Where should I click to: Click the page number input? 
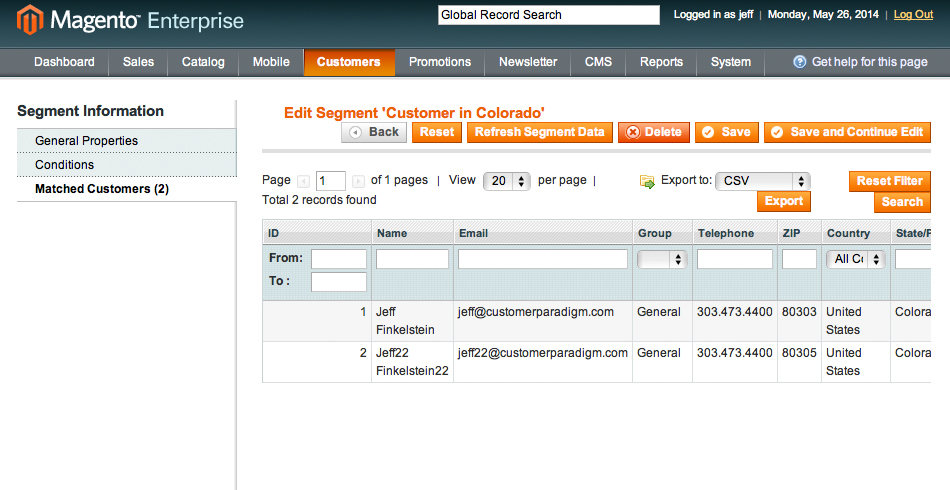(x=331, y=181)
